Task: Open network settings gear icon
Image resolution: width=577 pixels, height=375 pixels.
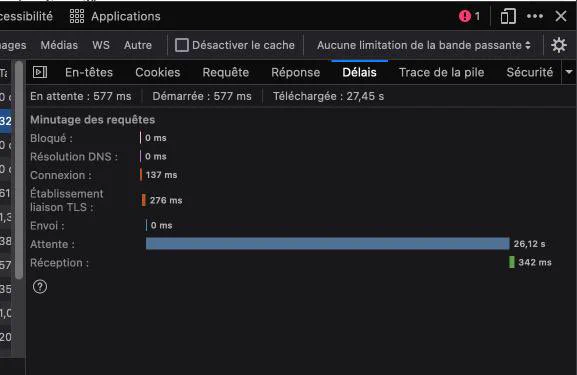Action: (x=559, y=45)
